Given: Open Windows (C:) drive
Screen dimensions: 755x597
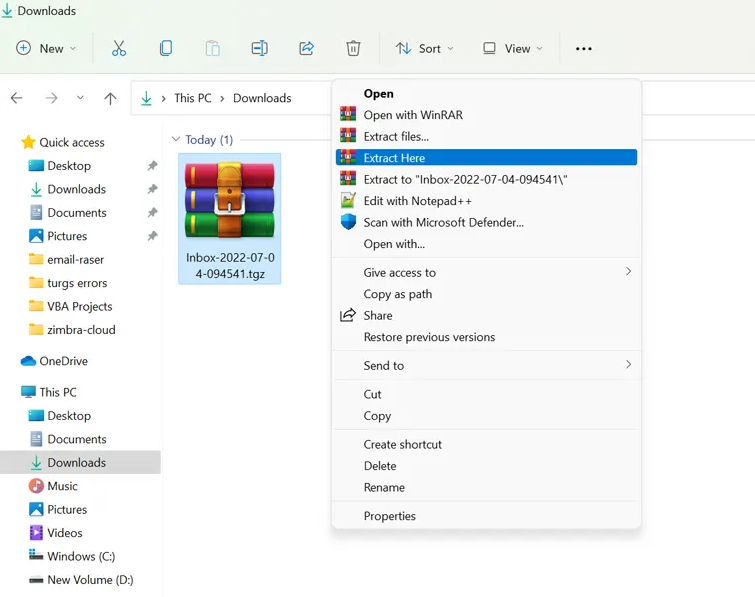Looking at the screenshot, I should coord(72,556).
